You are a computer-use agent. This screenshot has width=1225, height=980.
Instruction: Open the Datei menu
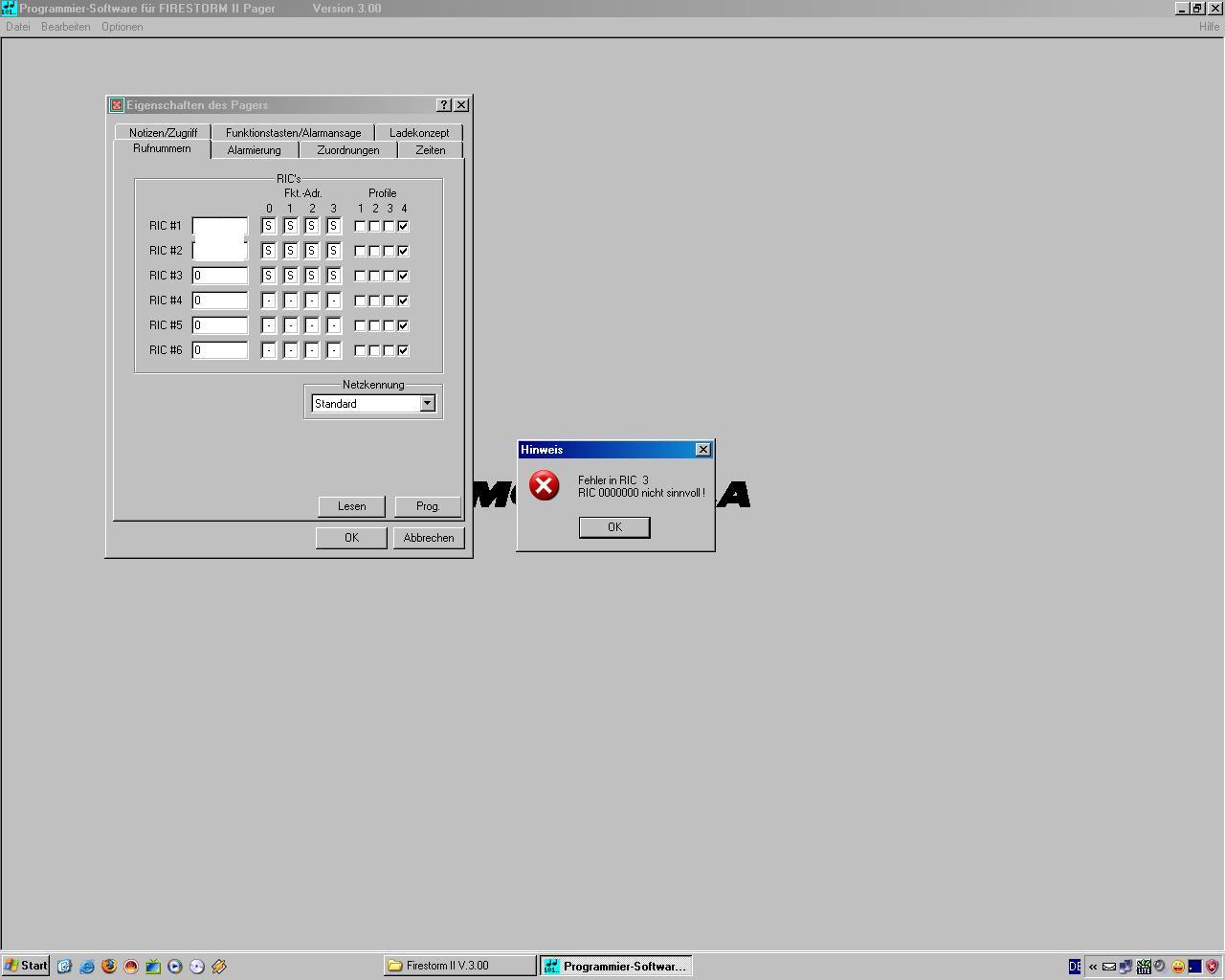tap(18, 27)
